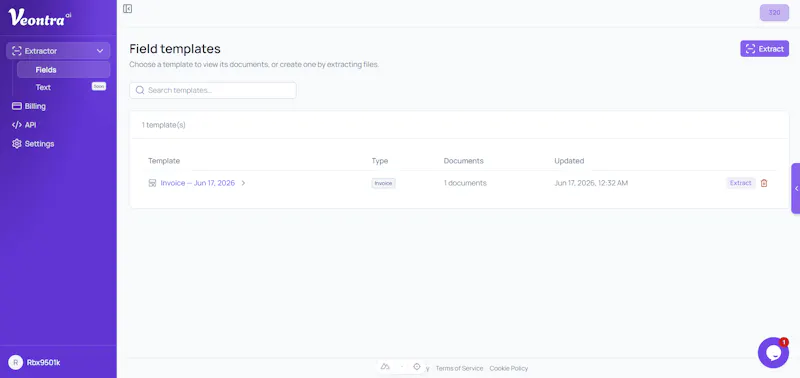Screen dimensions: 800x378
Task: Expand the chevron next to Invoice template
Action: [243, 183]
